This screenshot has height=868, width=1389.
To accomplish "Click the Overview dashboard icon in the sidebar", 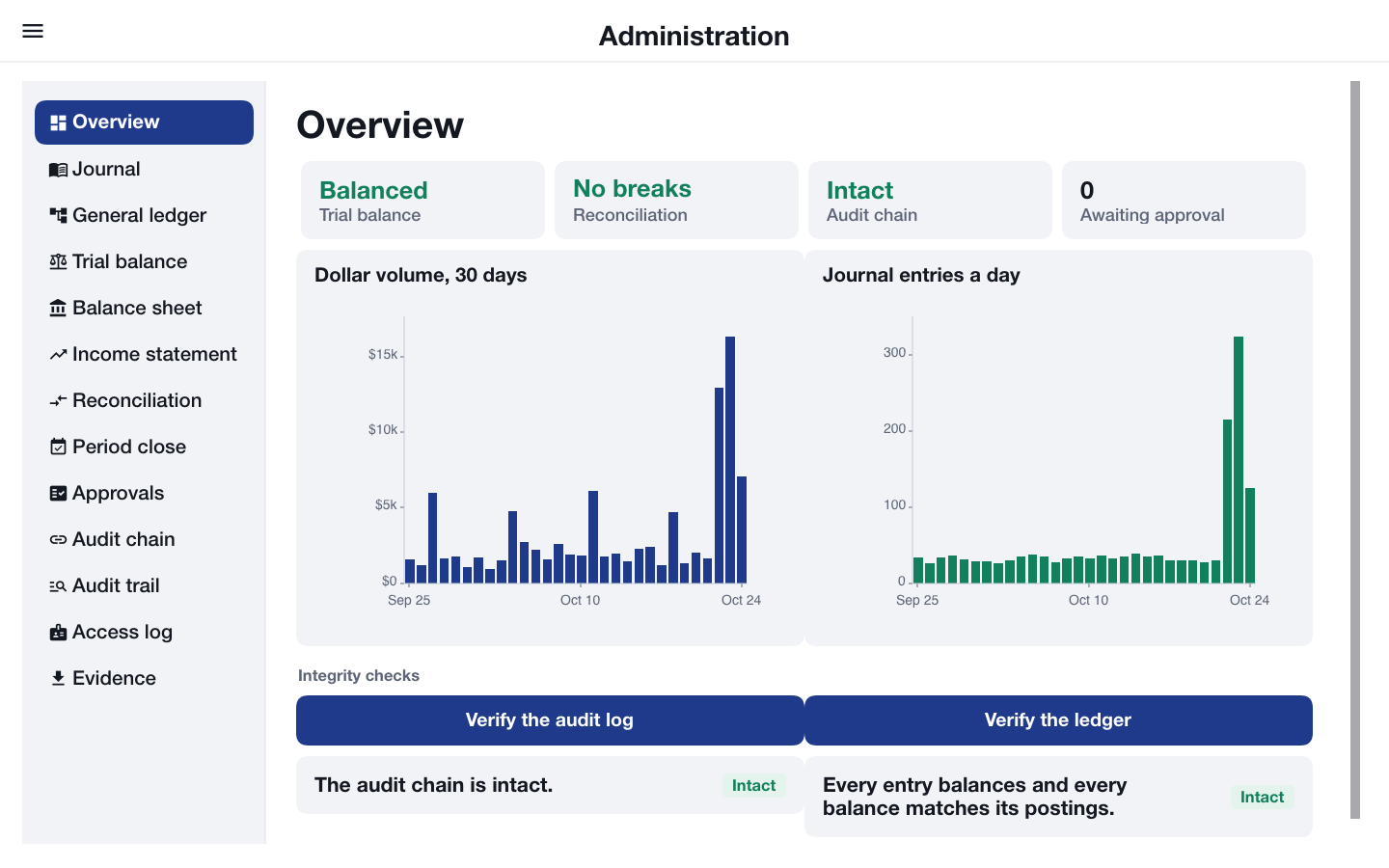I will (58, 122).
